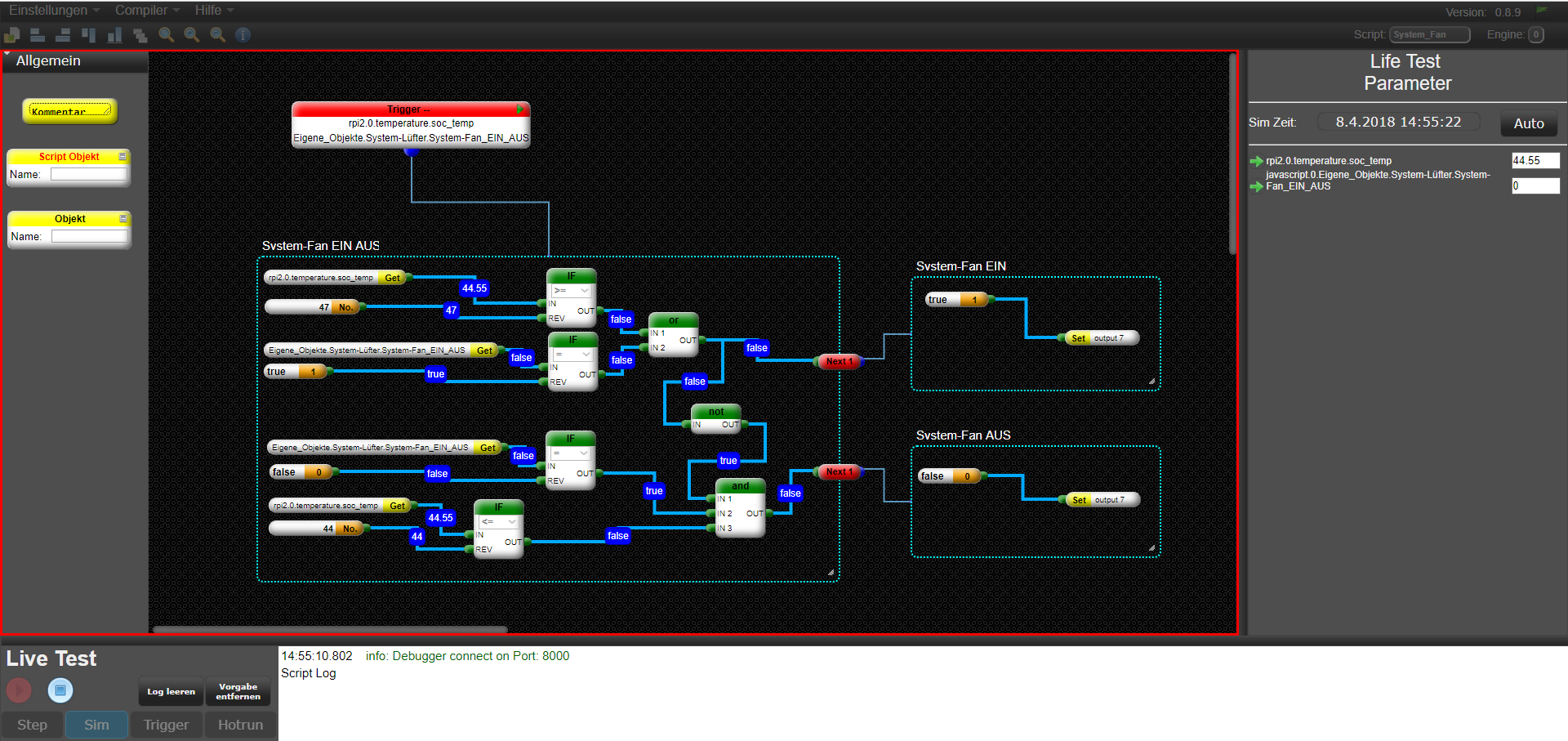Viewport: 1568px width, 741px height.
Task: Click the Set output 7 block in System-Fan AUS
Action: [1102, 500]
